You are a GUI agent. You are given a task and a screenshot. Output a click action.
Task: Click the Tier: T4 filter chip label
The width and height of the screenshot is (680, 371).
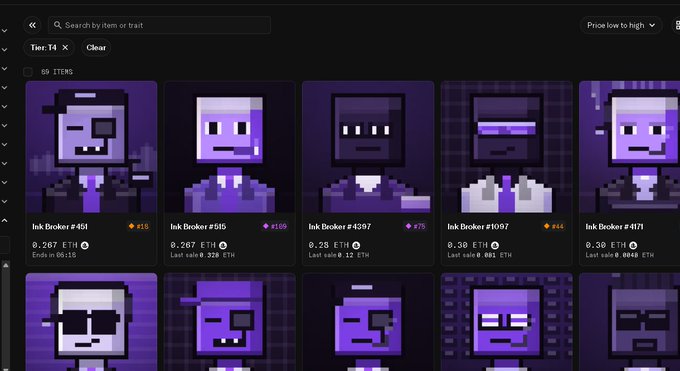pos(43,48)
